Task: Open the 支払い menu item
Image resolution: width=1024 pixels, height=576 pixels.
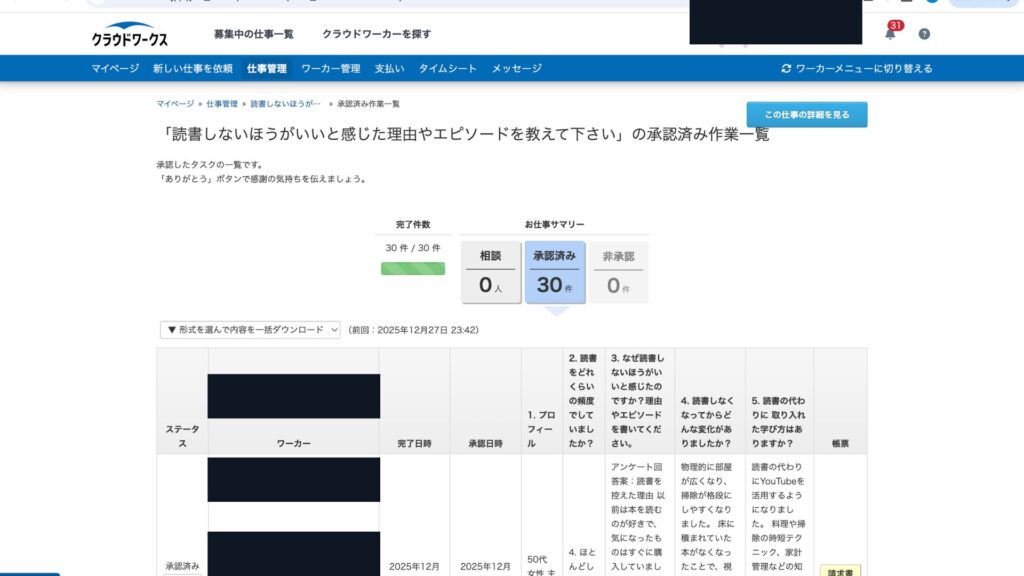Action: coord(390,69)
